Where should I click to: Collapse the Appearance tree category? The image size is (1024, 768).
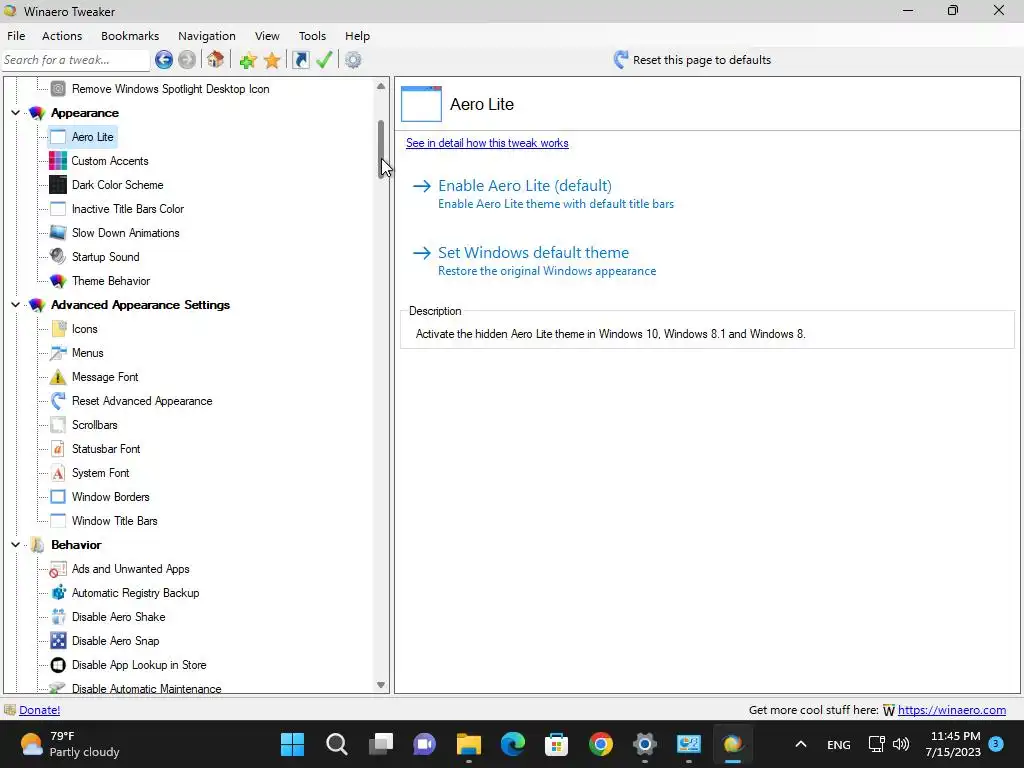click(16, 113)
